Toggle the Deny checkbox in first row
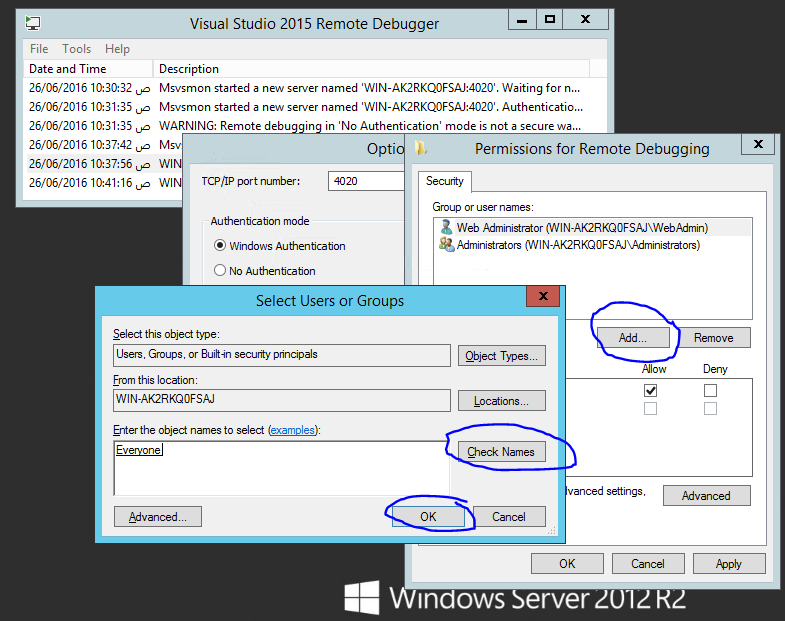The image size is (785, 621). 710,390
